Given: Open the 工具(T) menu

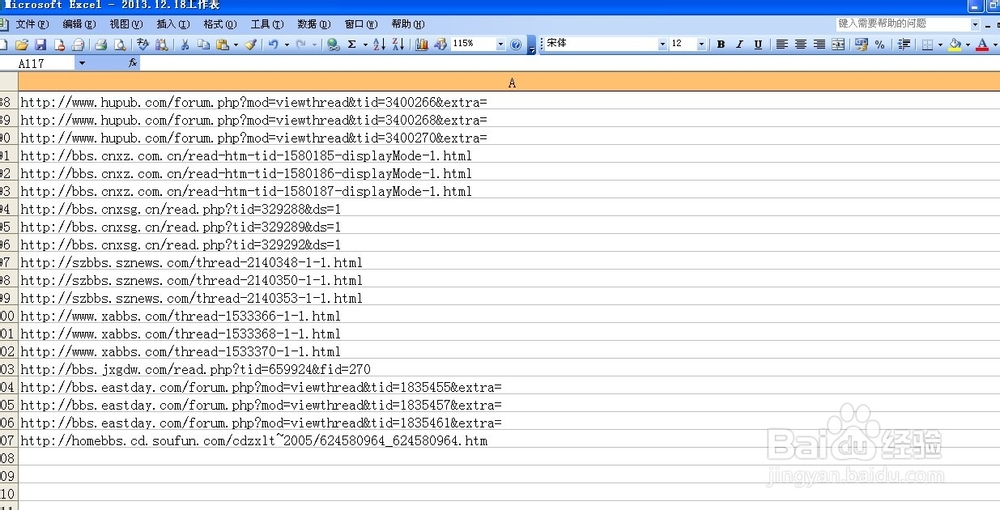Looking at the screenshot, I should [x=267, y=24].
